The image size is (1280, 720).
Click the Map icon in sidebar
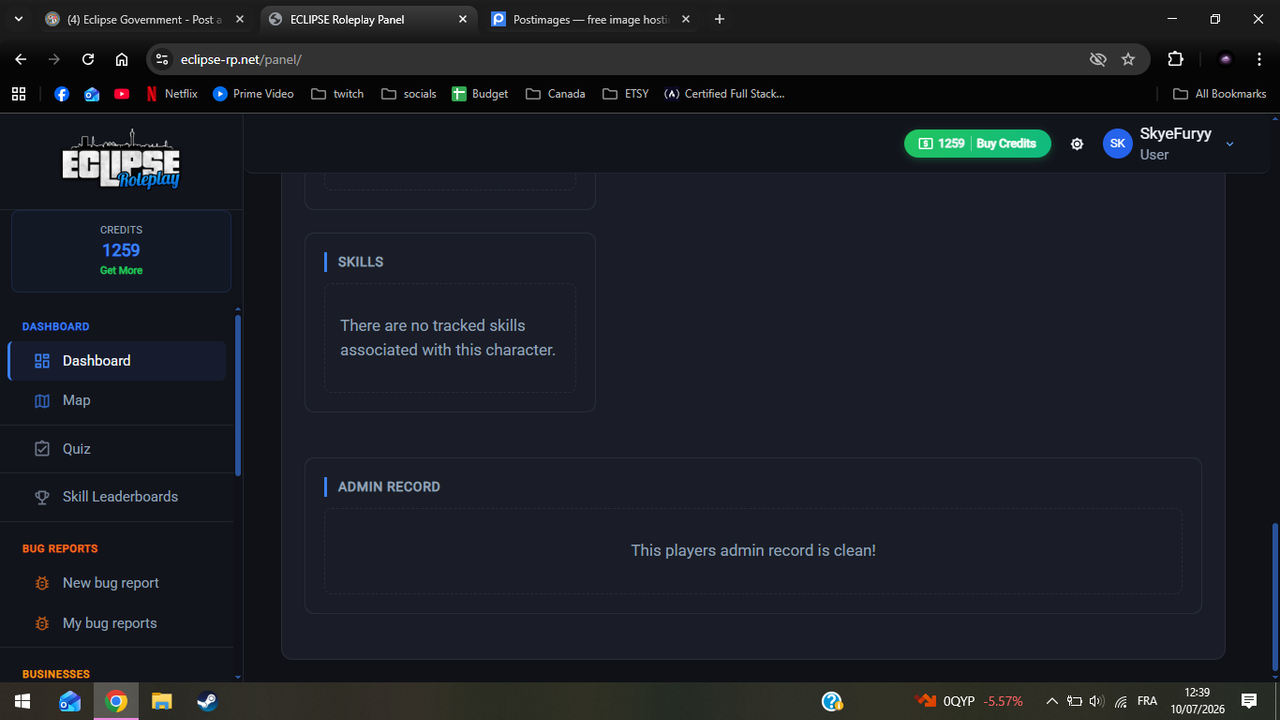coord(42,401)
